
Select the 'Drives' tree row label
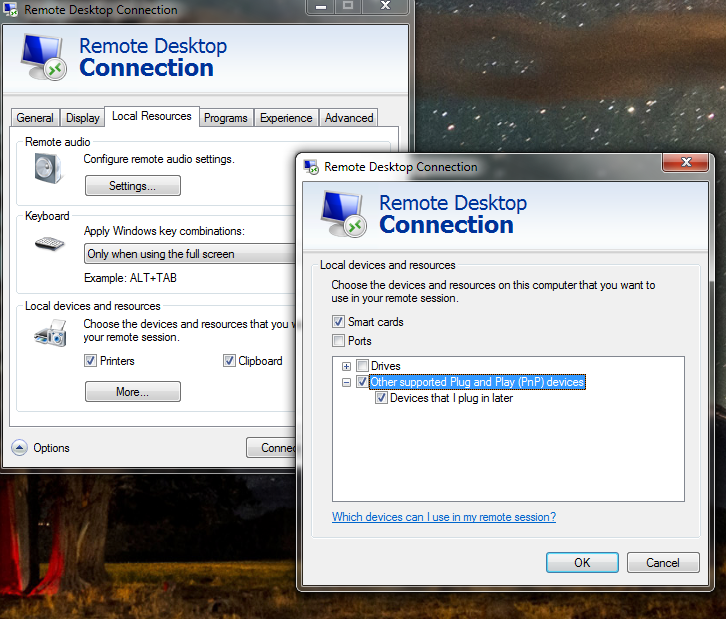(386, 366)
